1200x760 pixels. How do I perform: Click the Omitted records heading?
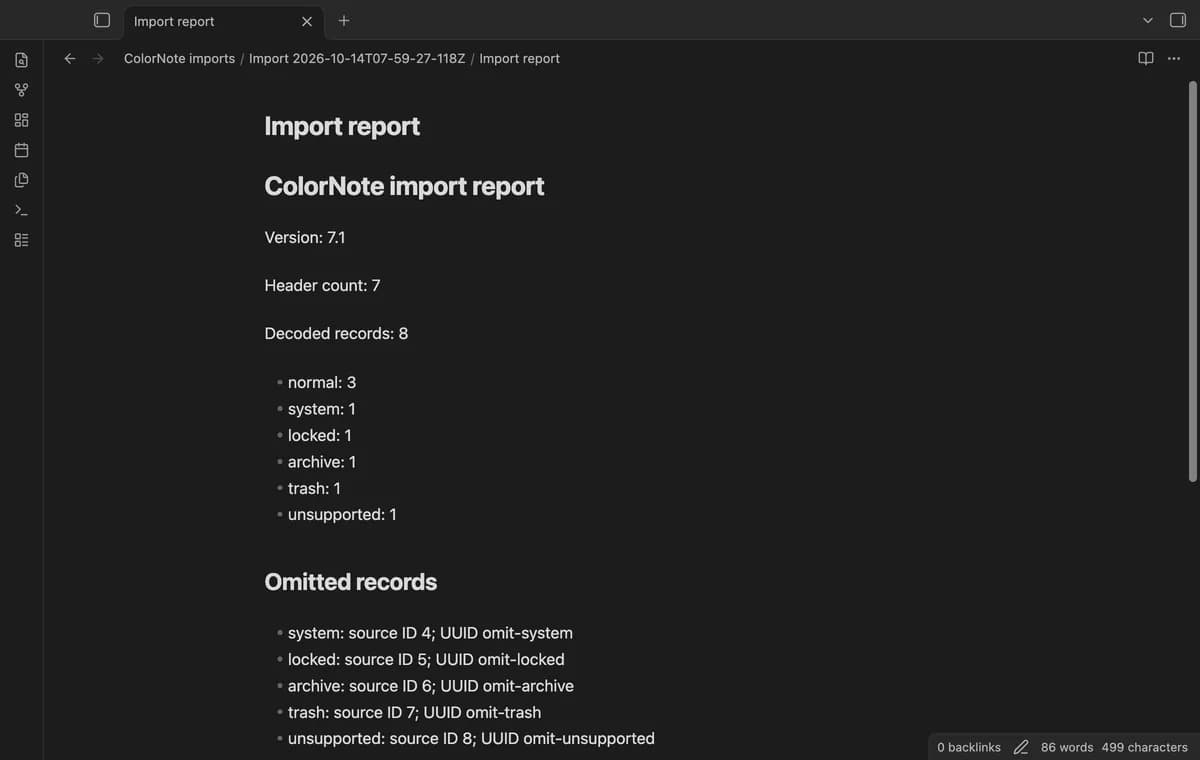pyautogui.click(x=350, y=582)
